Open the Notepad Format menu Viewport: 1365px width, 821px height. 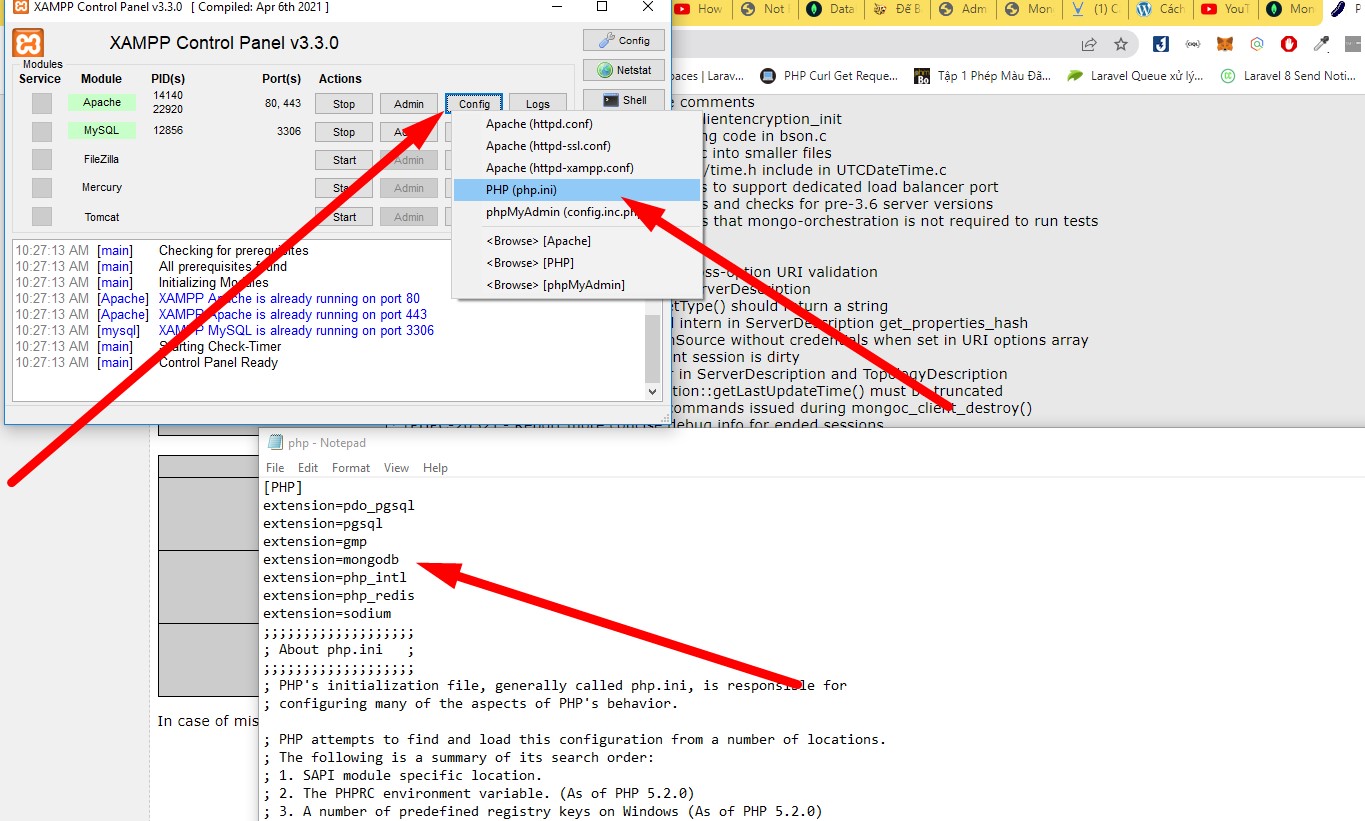(351, 468)
